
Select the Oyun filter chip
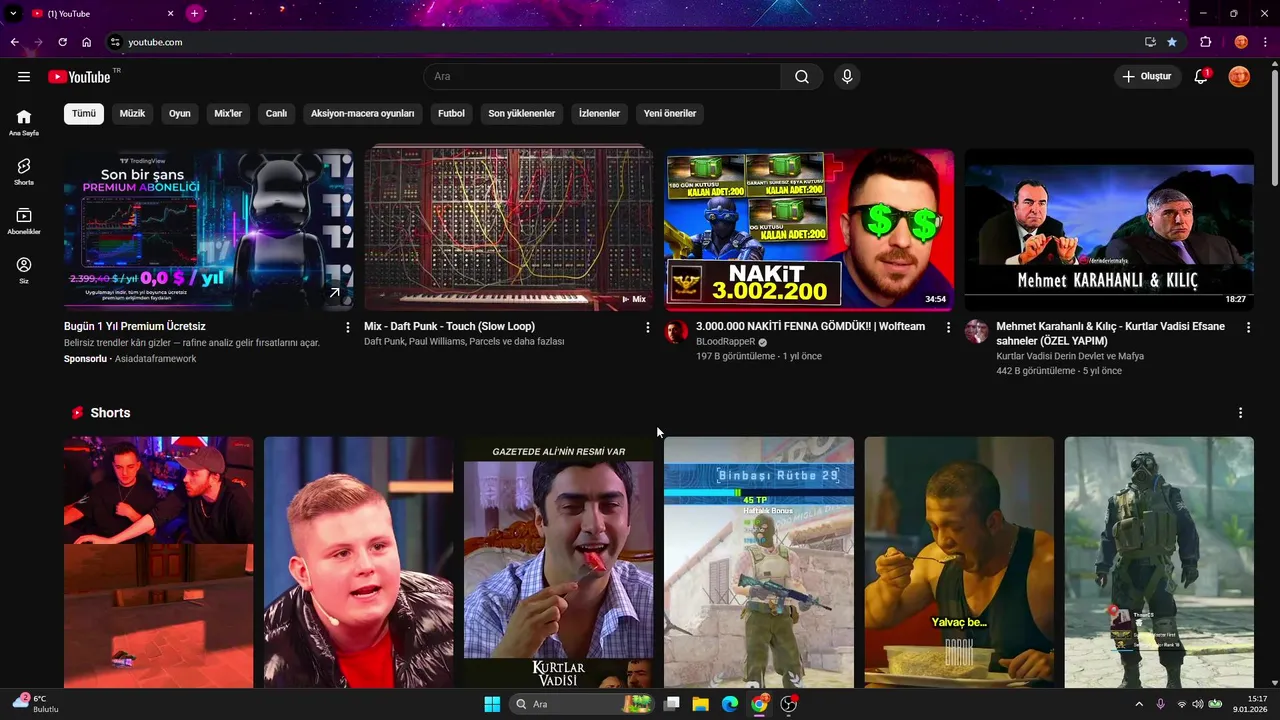[x=180, y=113]
